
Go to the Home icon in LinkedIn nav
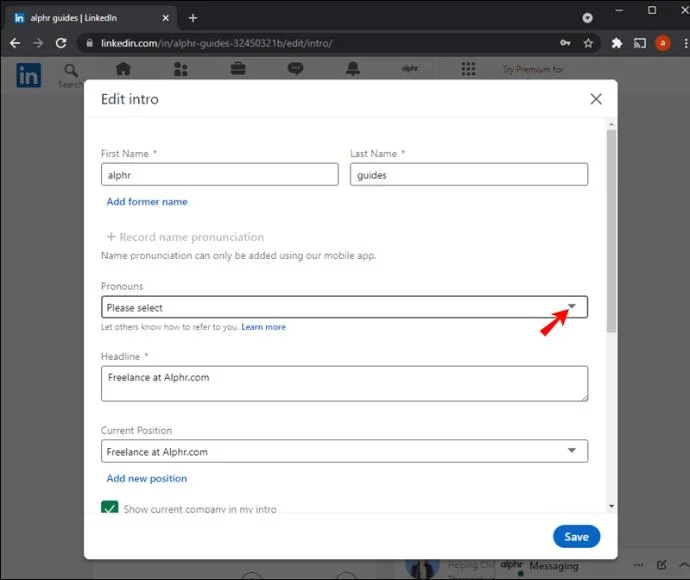click(x=123, y=69)
